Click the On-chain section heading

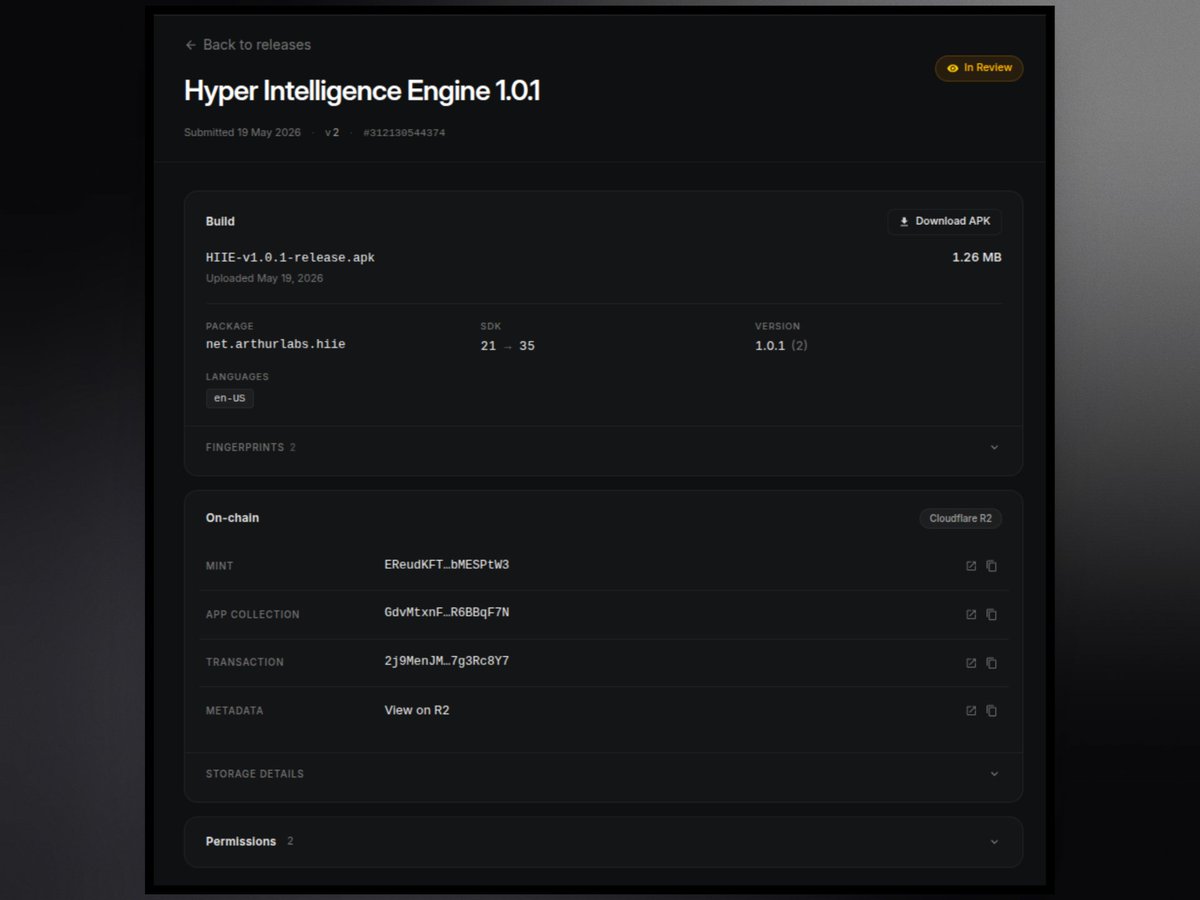[x=232, y=518]
